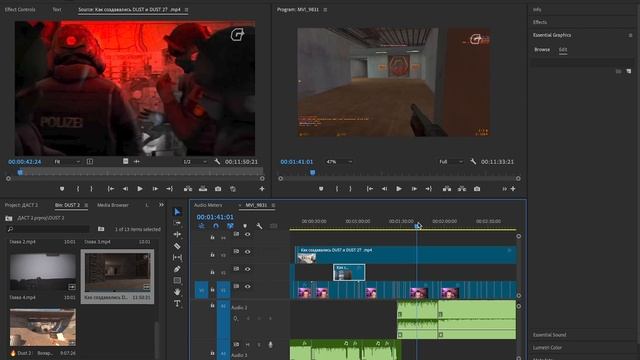This screenshot has height=360, width=640.
Task: Play the Source monitor clip
Action: [x=140, y=189]
